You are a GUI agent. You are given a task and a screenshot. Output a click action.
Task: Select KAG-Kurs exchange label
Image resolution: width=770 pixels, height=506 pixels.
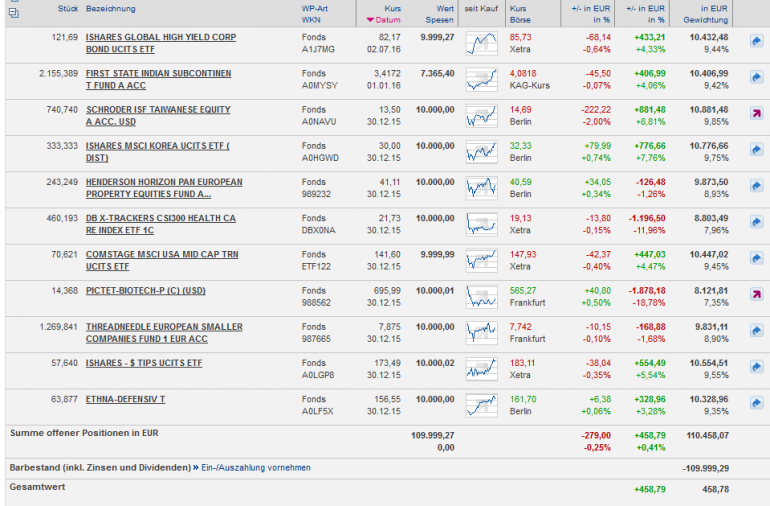point(529,85)
